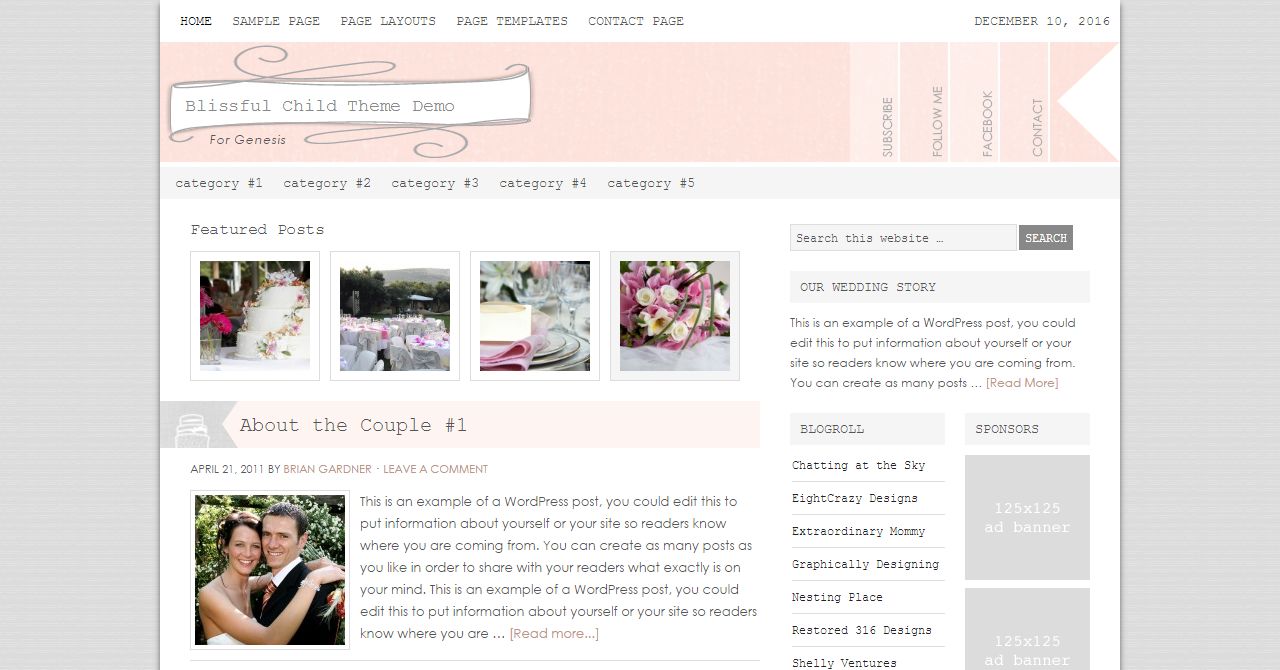
Task: Click the Sponsors heading
Action: pos(1007,429)
